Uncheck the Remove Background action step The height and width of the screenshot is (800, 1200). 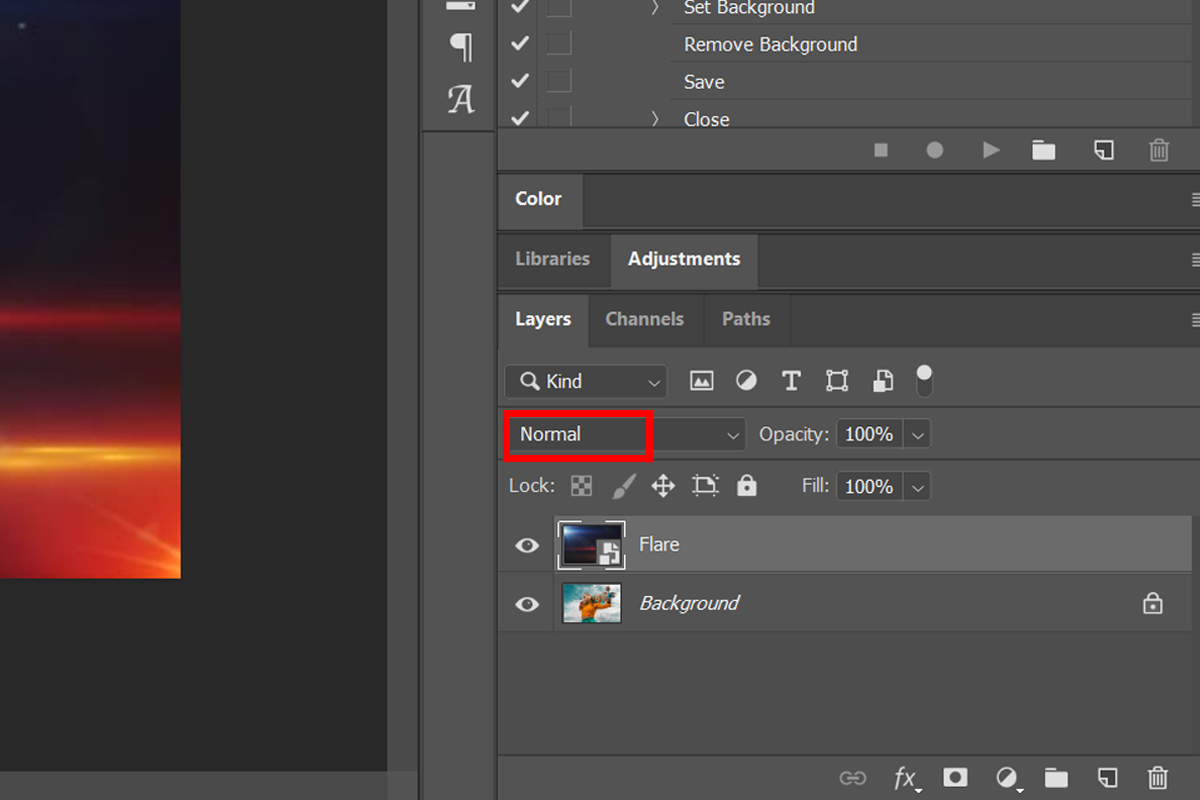pos(519,44)
